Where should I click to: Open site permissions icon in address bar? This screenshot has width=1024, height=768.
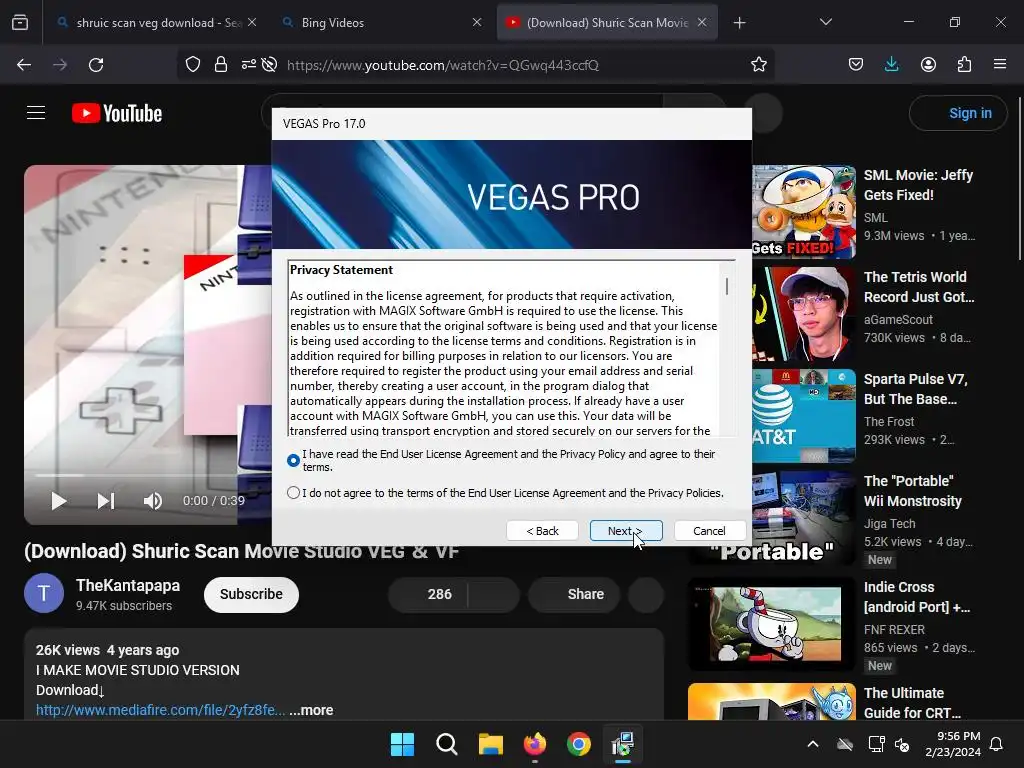tap(249, 65)
